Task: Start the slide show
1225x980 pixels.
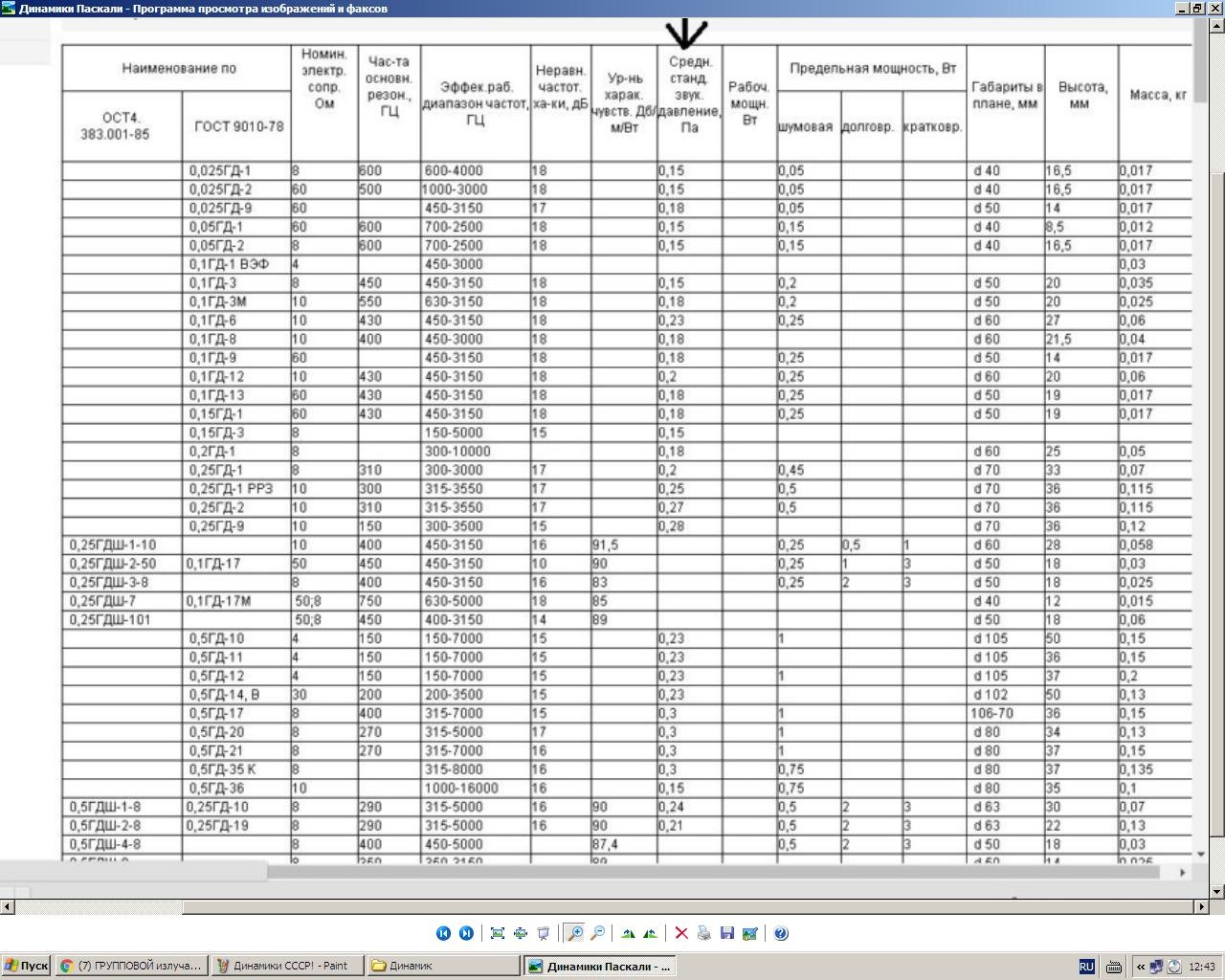Action: (x=544, y=933)
